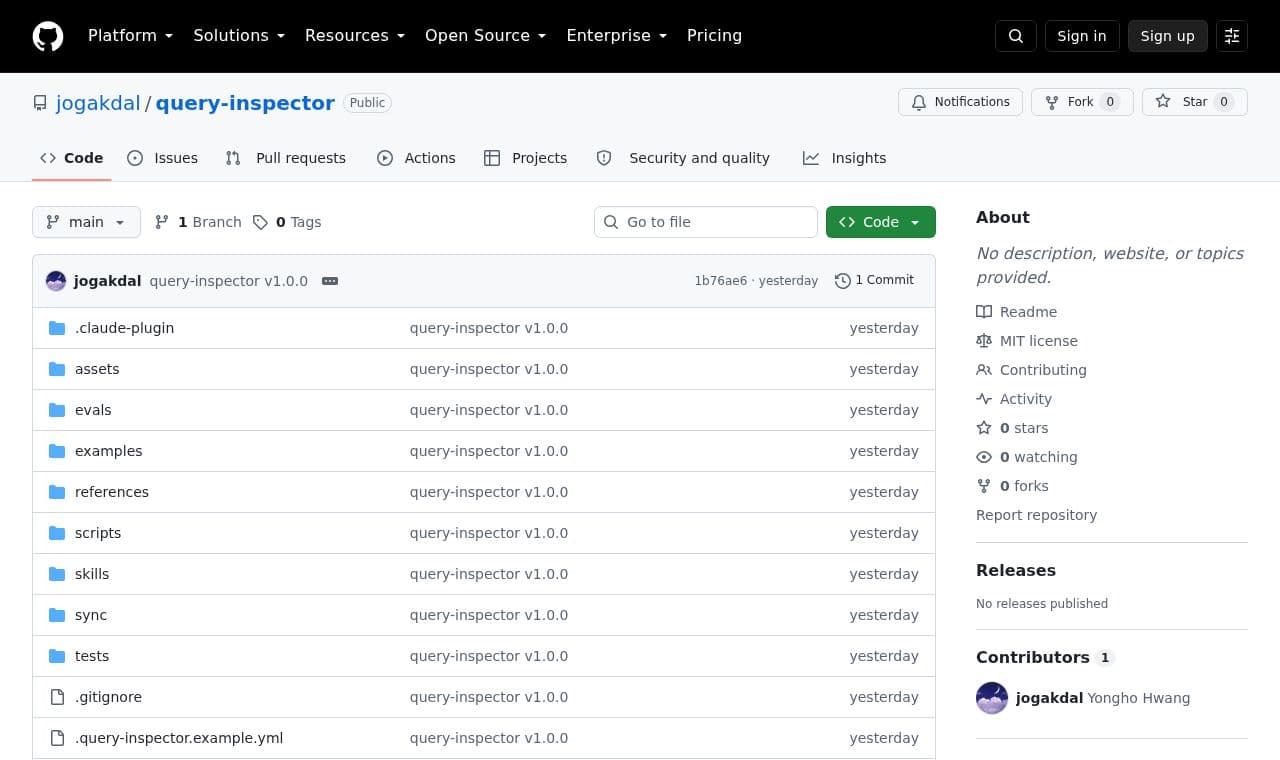The image size is (1280, 760).
Task: Expand the Solutions navigation menu
Action: pos(239,36)
